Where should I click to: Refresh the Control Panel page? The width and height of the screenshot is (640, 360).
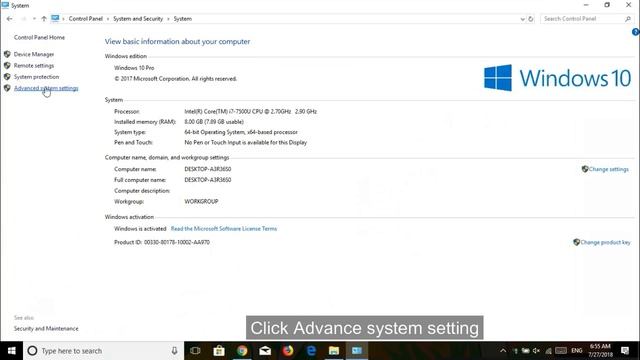pos(531,19)
